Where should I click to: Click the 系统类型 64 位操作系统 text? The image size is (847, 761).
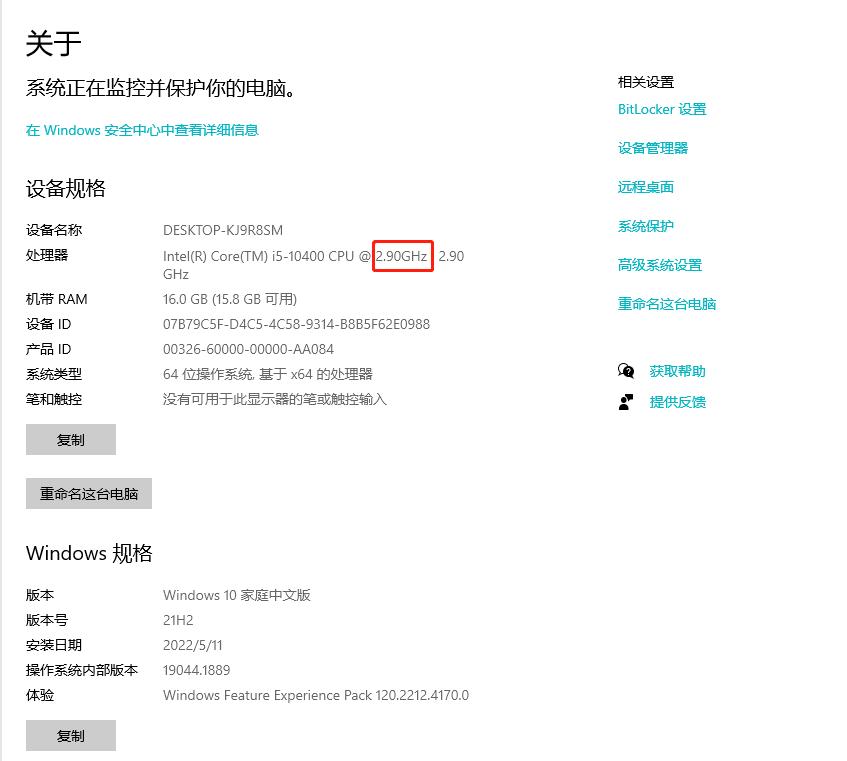[x=268, y=372]
